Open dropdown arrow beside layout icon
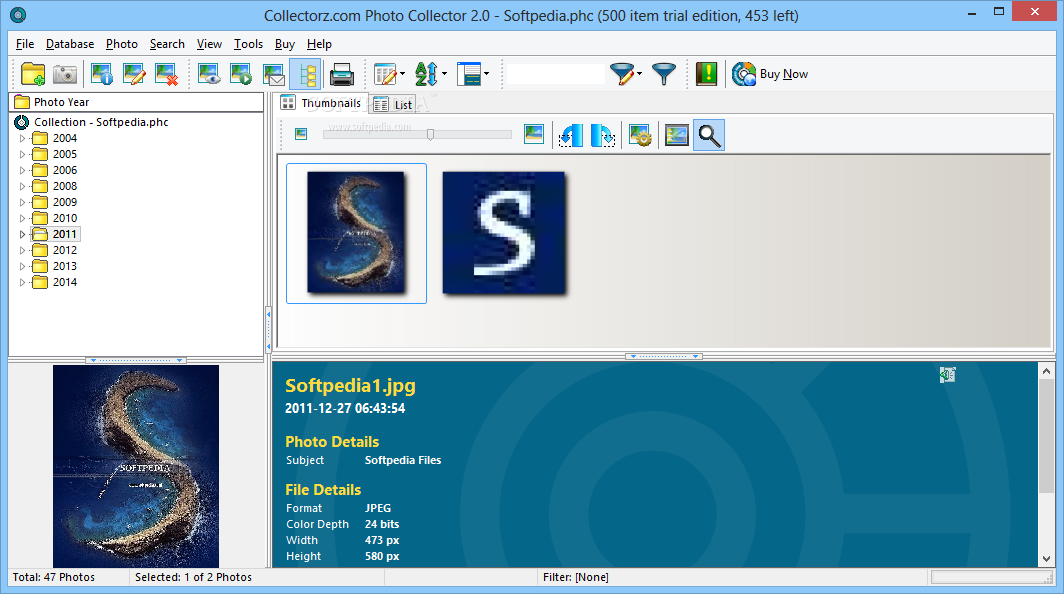This screenshot has height=594, width=1064. (487, 74)
